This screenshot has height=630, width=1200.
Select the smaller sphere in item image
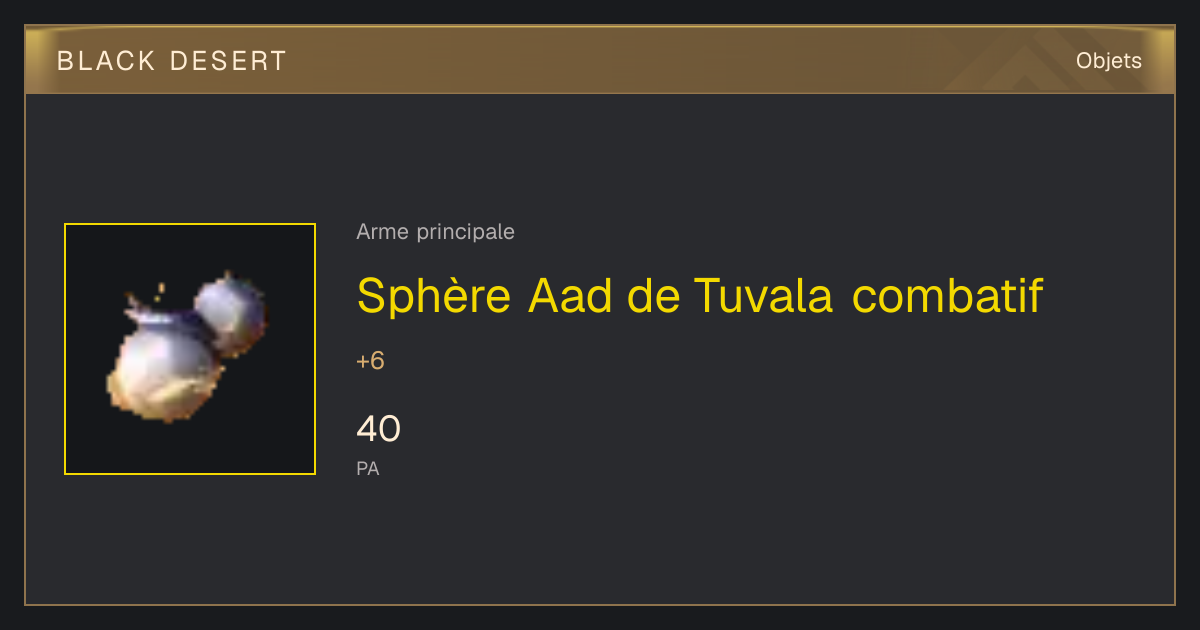[232, 314]
